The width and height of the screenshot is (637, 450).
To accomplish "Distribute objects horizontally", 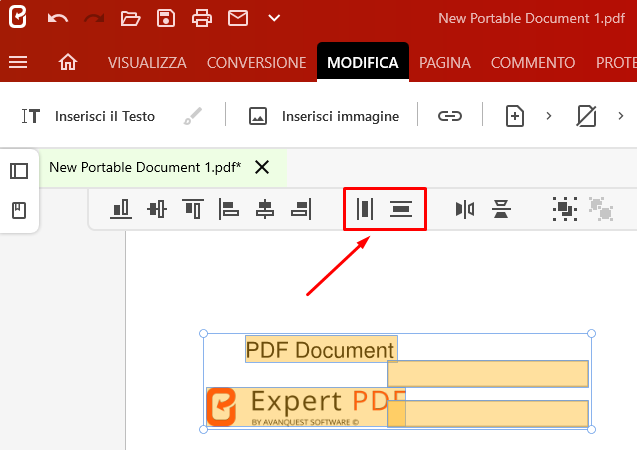I will [x=365, y=209].
